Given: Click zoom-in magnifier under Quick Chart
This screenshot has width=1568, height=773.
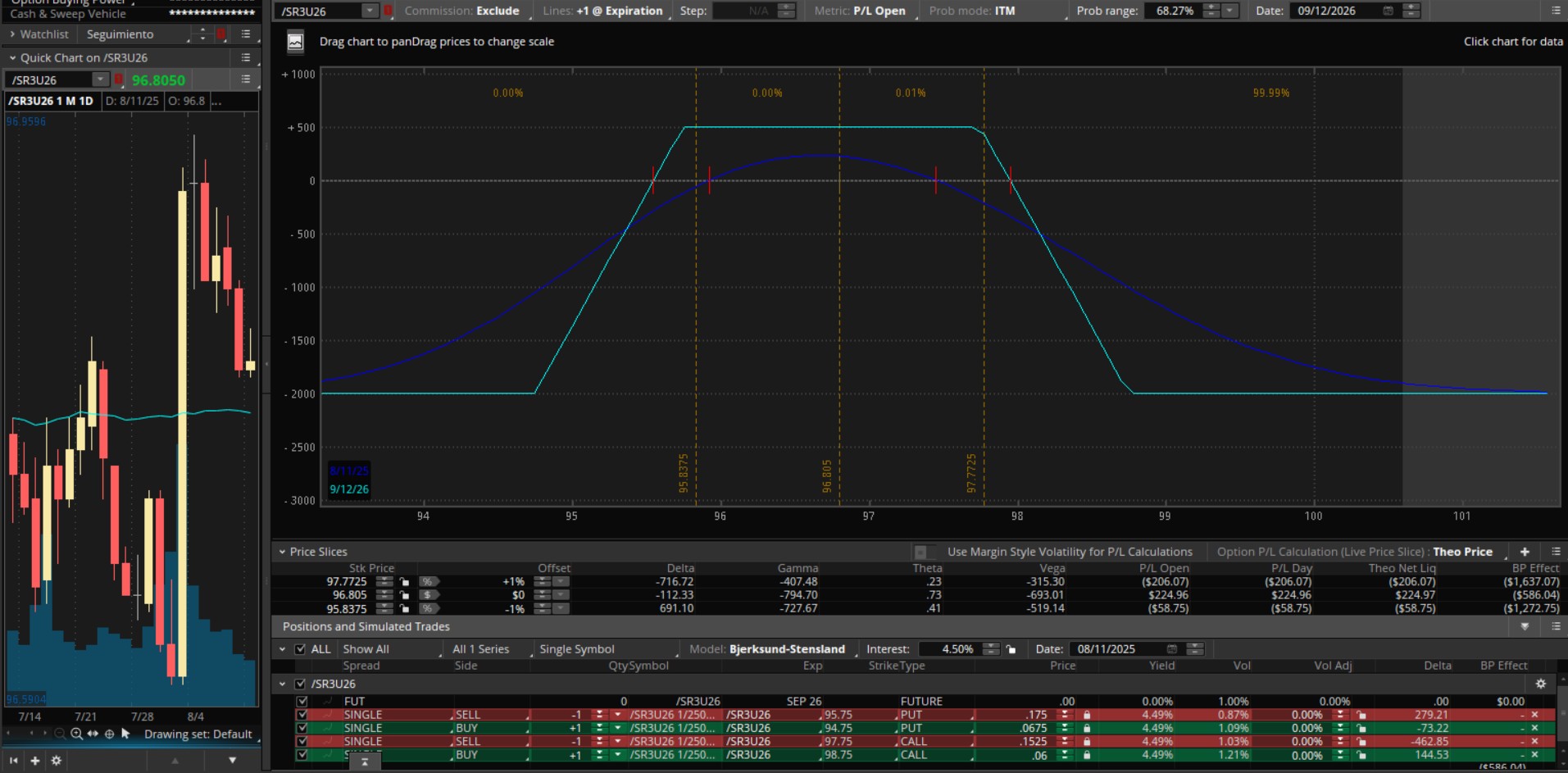Looking at the screenshot, I should [76, 734].
